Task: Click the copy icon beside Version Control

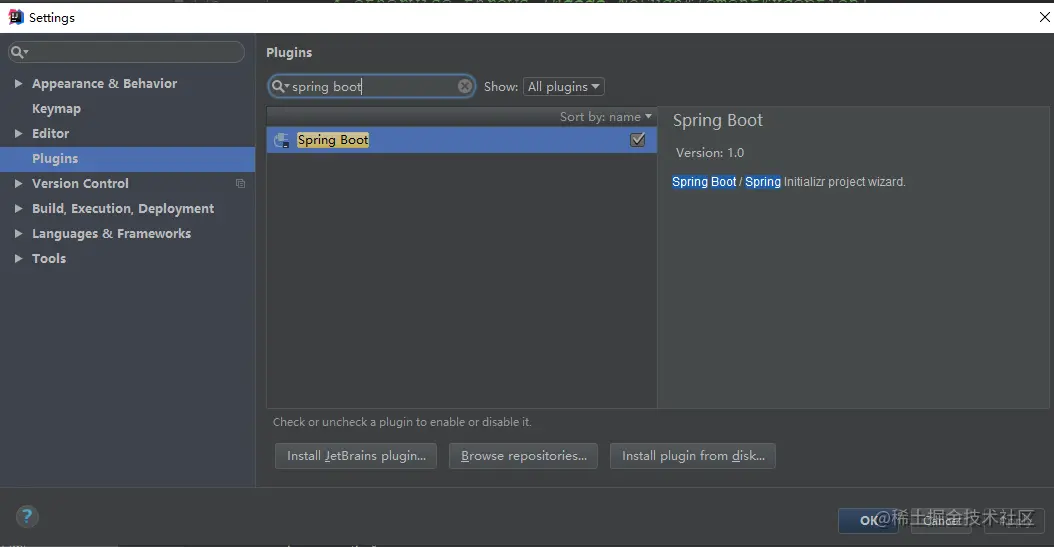Action: pos(240,183)
